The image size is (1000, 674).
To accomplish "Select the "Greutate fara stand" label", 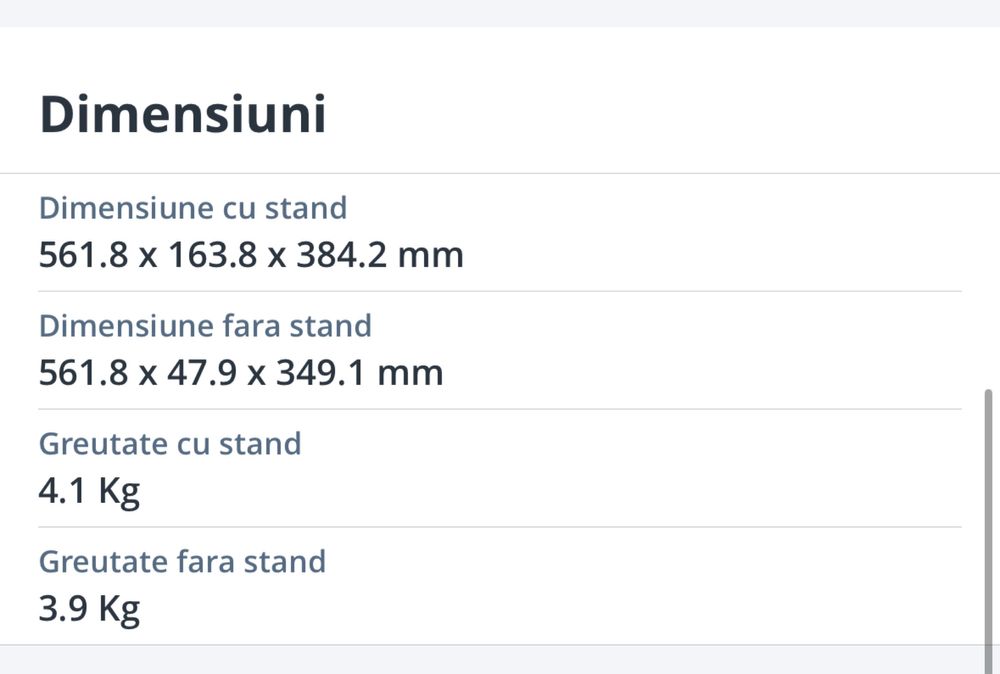I will [182, 561].
